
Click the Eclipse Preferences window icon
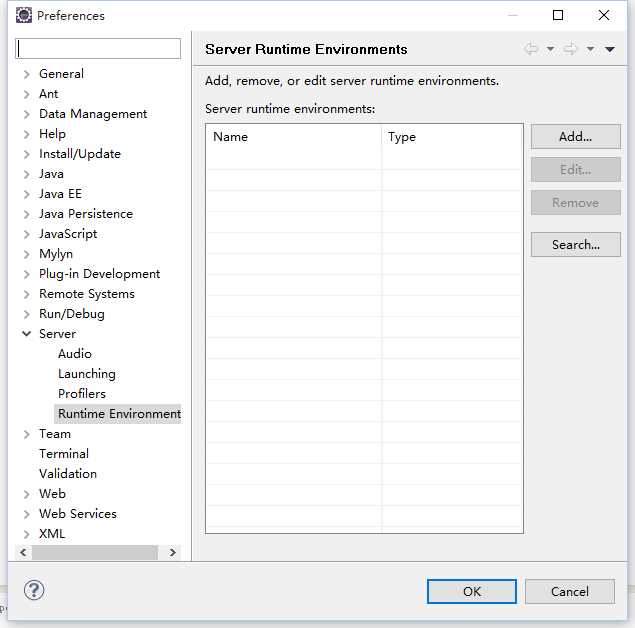click(x=24, y=15)
